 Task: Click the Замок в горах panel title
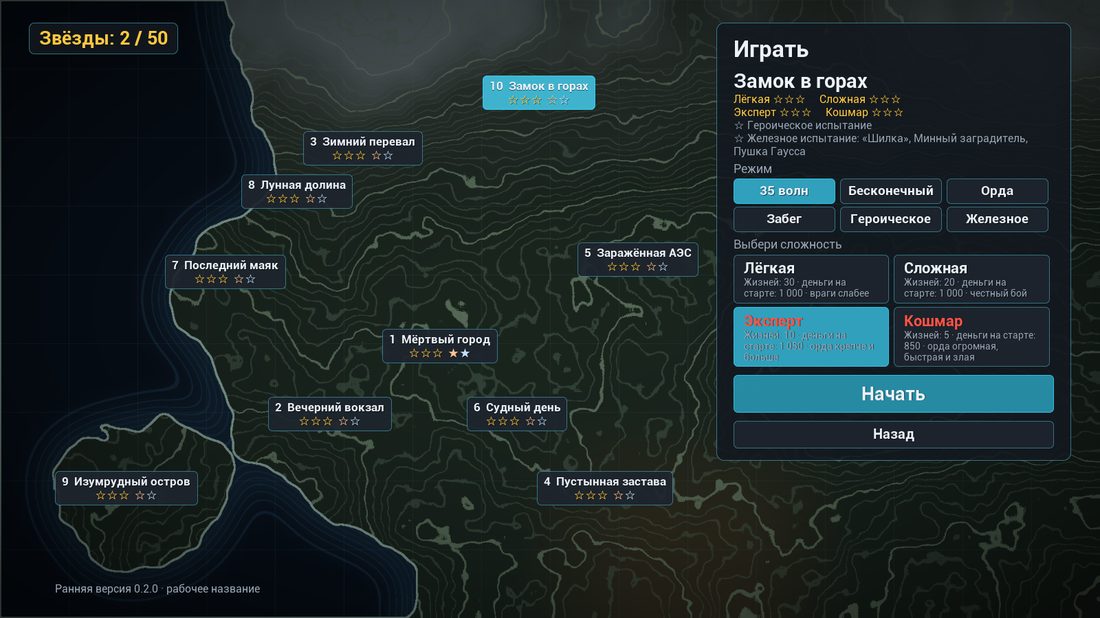point(800,81)
